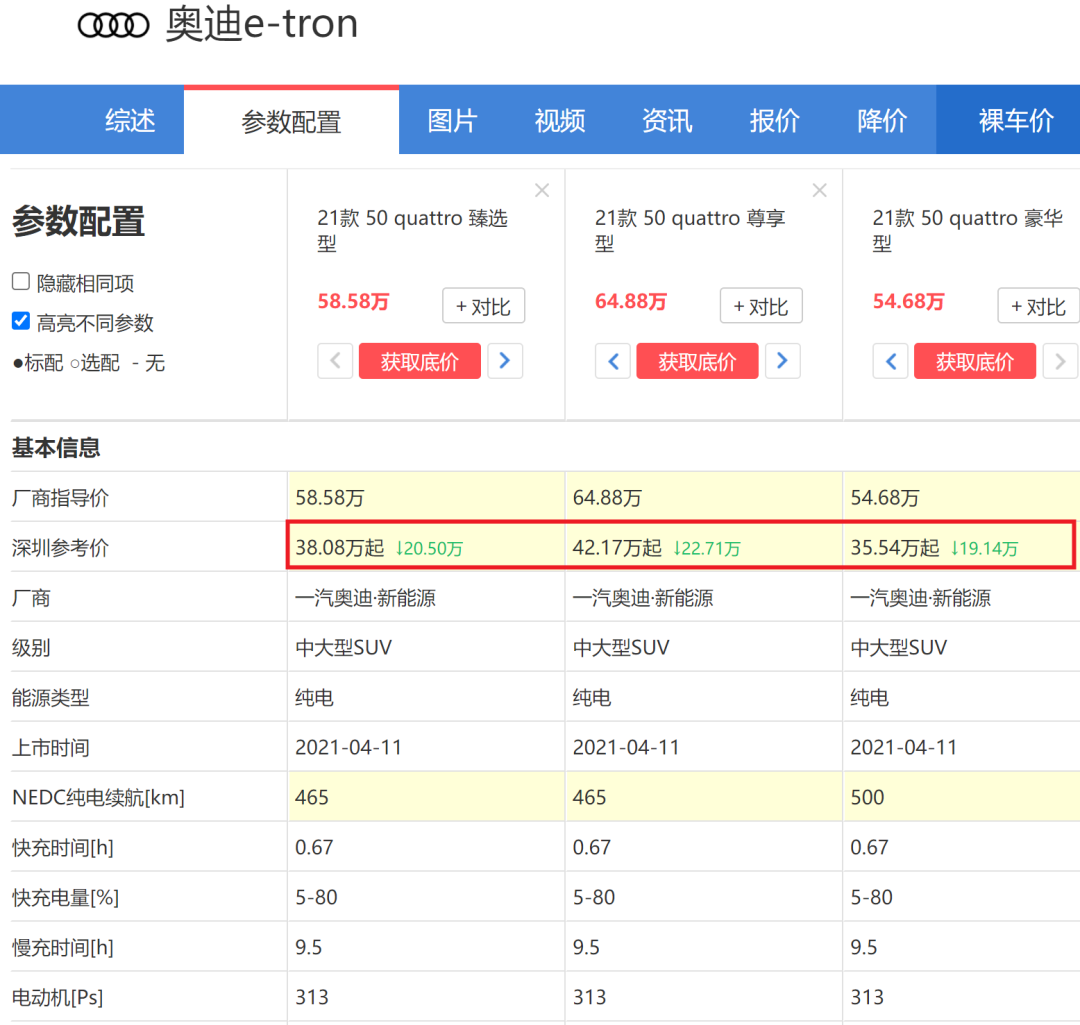Image resolution: width=1080 pixels, height=1025 pixels.
Task: Remove the 臻选型 trim column
Action: click(x=542, y=190)
